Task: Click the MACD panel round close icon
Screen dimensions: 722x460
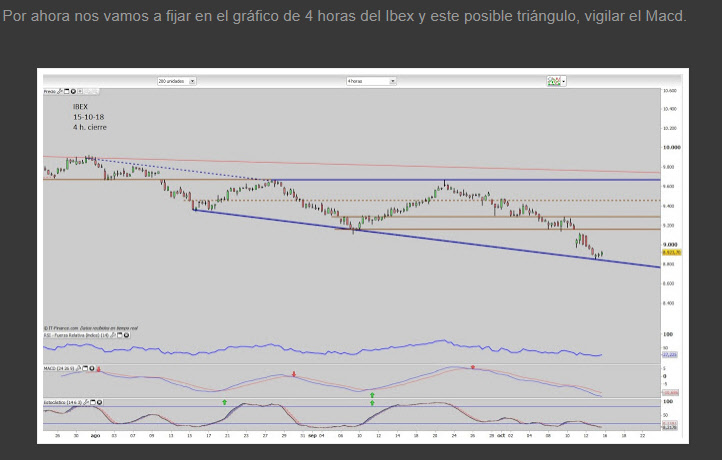Action: 92,368
